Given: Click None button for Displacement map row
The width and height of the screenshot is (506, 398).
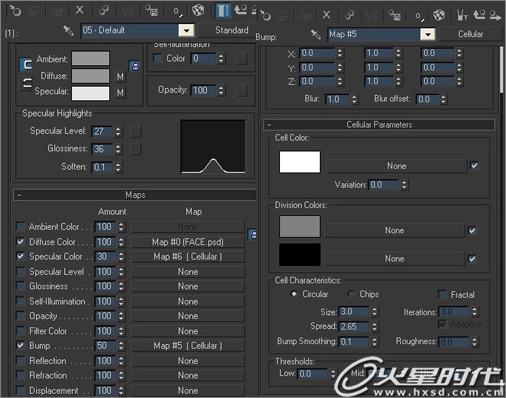Looking at the screenshot, I should pyautogui.click(x=188, y=390).
